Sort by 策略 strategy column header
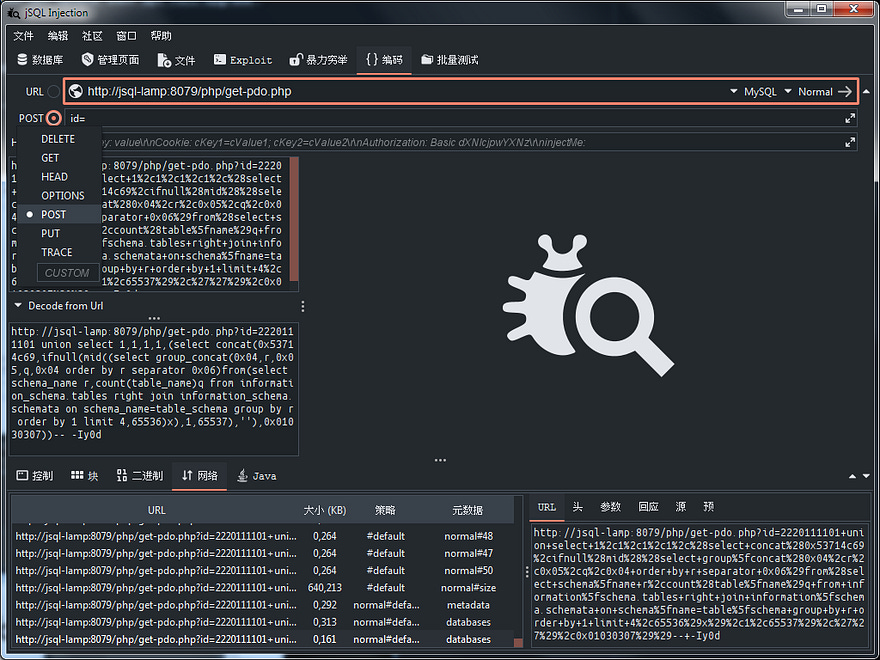 386,510
